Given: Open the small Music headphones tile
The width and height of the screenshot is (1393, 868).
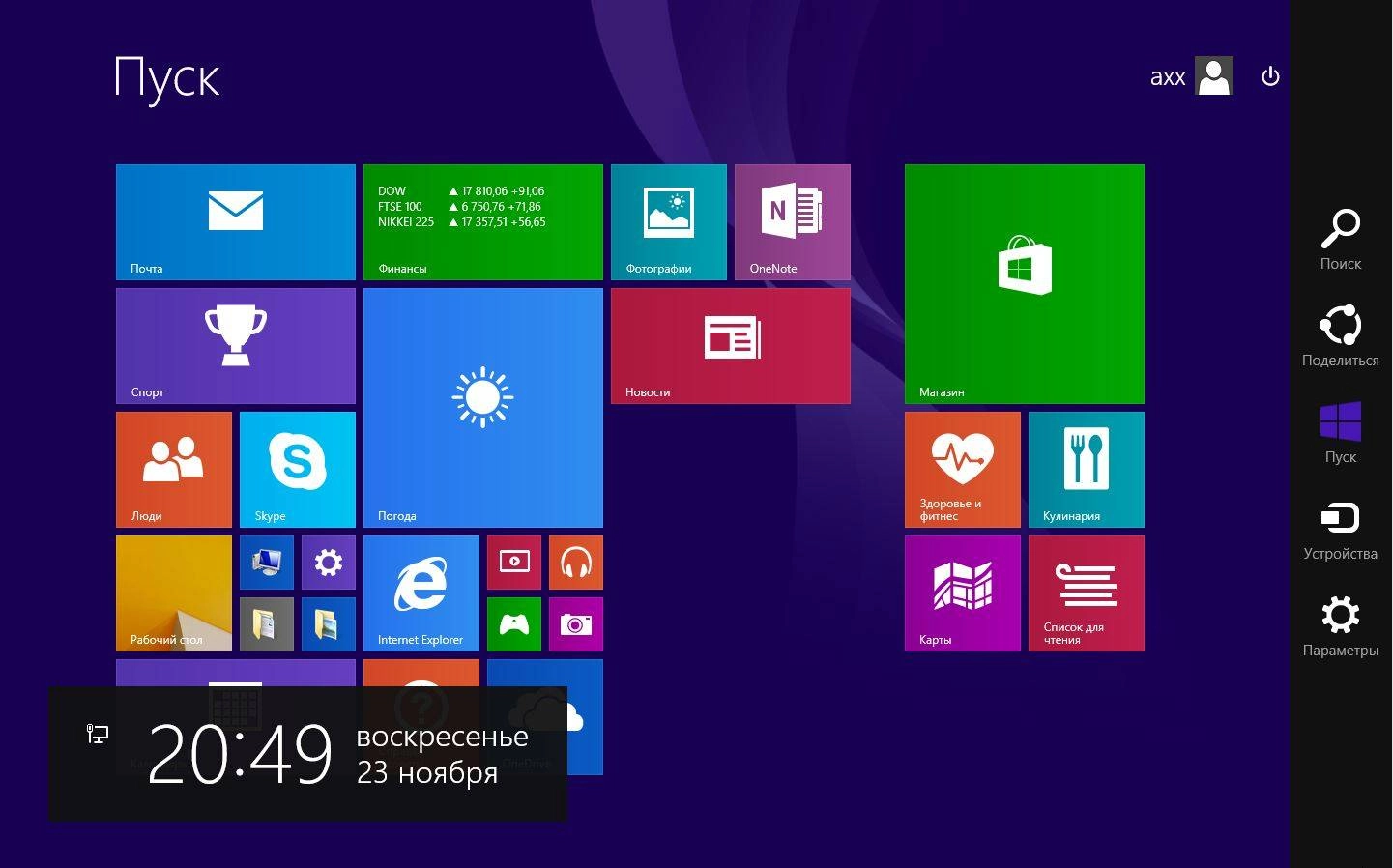Looking at the screenshot, I should pos(576,563).
